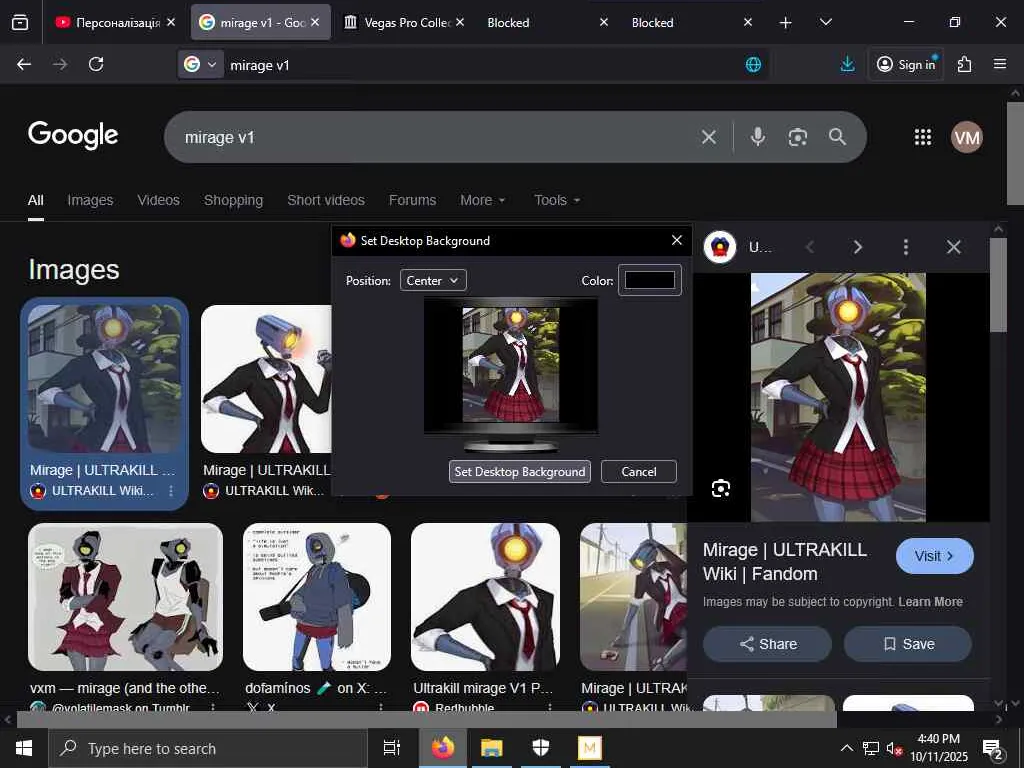Viewport: 1024px width, 768px height.
Task: Show next image in preview panel
Action: pos(857,247)
